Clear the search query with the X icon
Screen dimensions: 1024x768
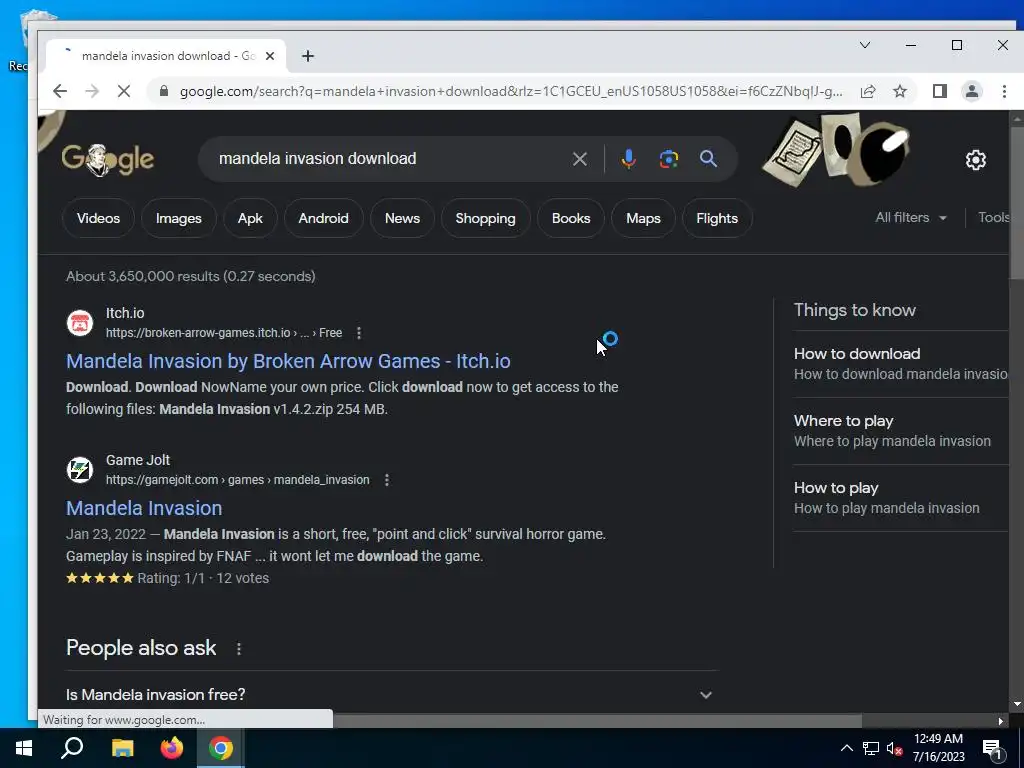tap(579, 159)
